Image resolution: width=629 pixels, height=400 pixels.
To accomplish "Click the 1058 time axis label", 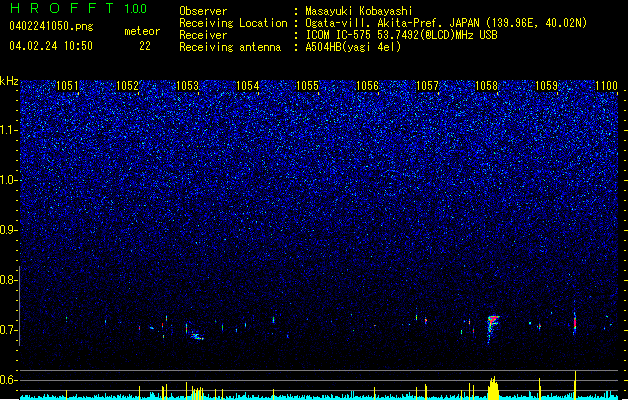I will 486,86.
